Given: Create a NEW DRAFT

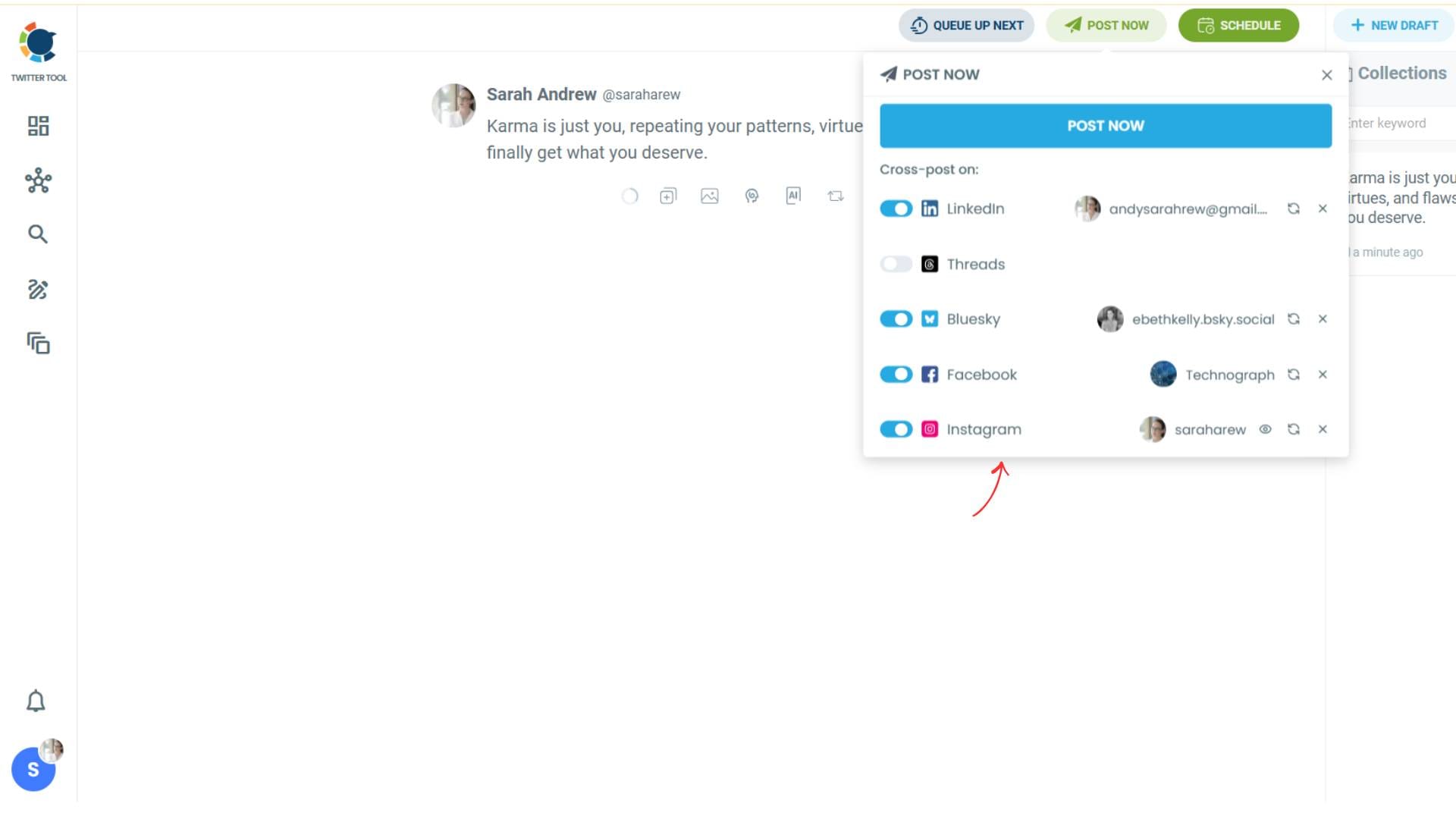Looking at the screenshot, I should pyautogui.click(x=1394, y=26).
